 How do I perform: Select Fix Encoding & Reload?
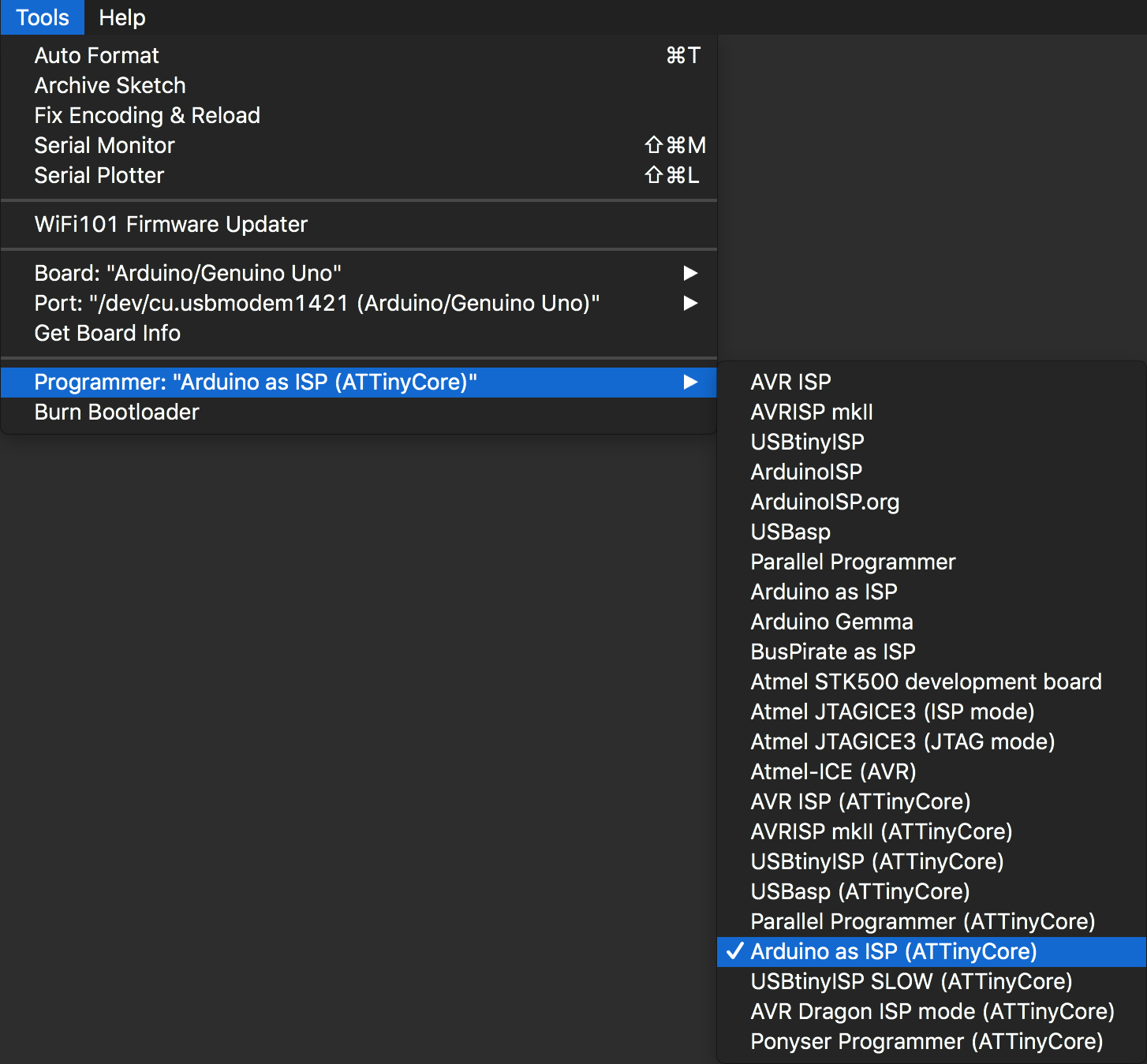(x=148, y=115)
